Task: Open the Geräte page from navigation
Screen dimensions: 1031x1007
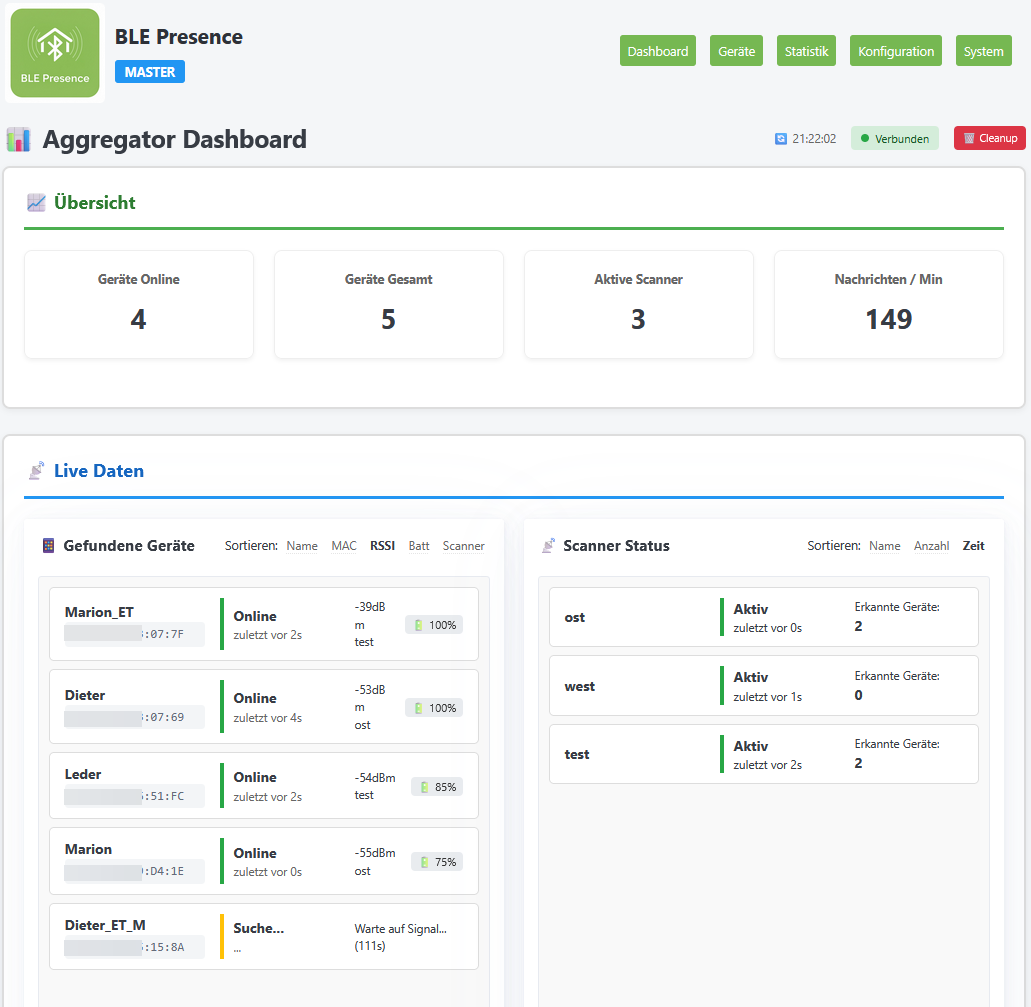Action: [x=736, y=51]
